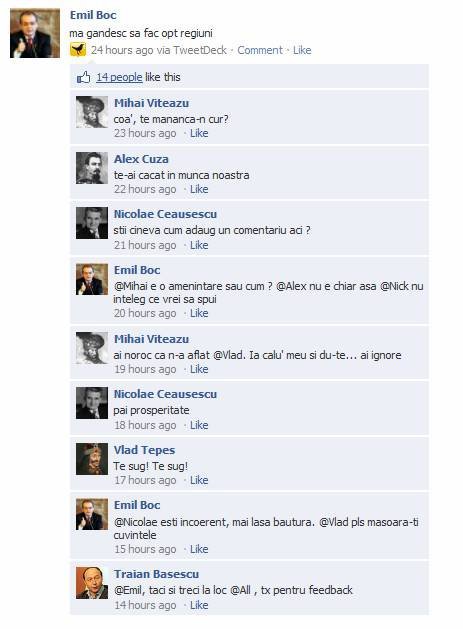Viewport: 463px width, 629px height.
Task: Open the 14 people likes list
Action: [x=119, y=77]
